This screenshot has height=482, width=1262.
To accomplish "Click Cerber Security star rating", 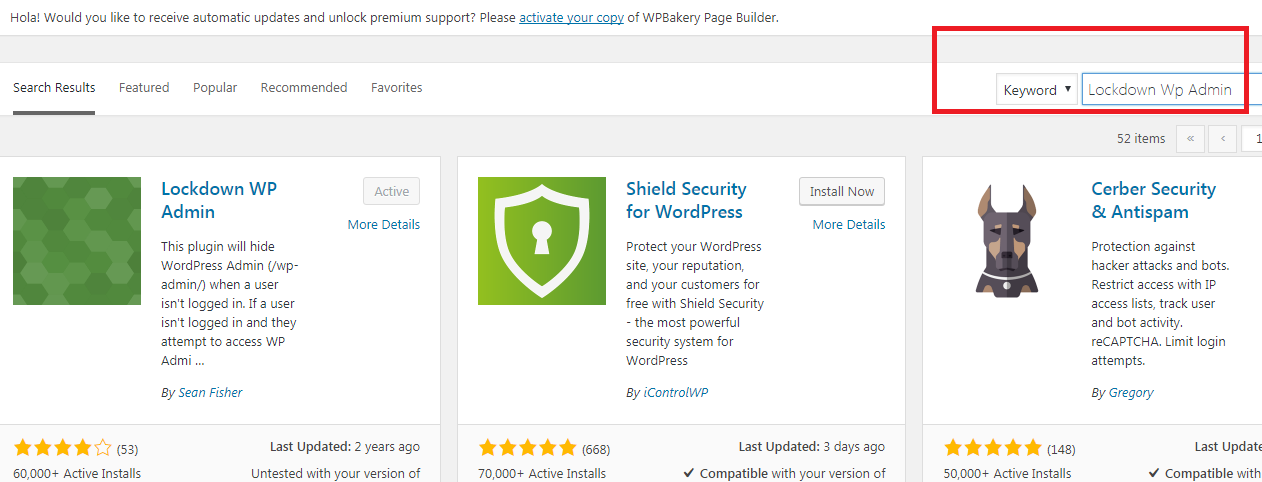I will (x=993, y=448).
